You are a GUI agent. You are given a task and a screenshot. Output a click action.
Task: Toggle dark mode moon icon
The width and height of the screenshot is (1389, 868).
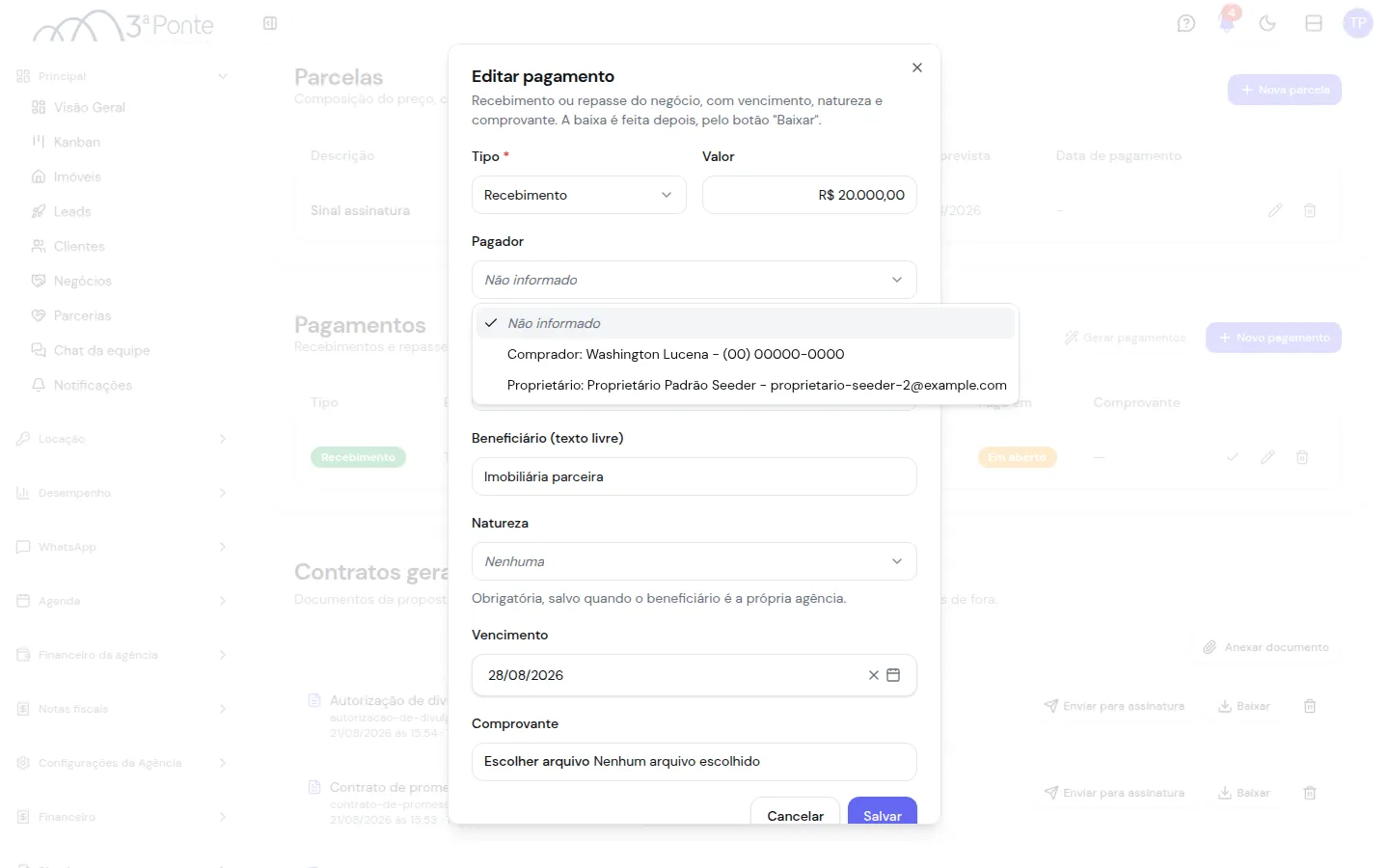coord(1267,23)
